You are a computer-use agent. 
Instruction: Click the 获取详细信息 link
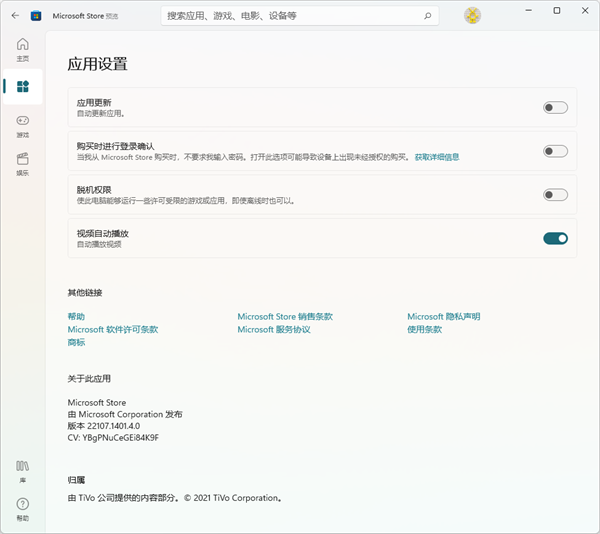tap(437, 157)
